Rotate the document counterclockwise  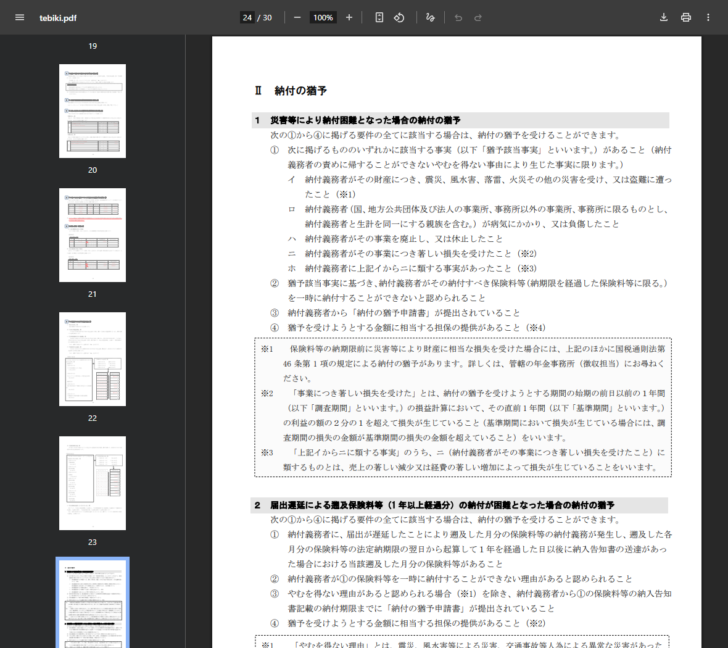coord(399,18)
